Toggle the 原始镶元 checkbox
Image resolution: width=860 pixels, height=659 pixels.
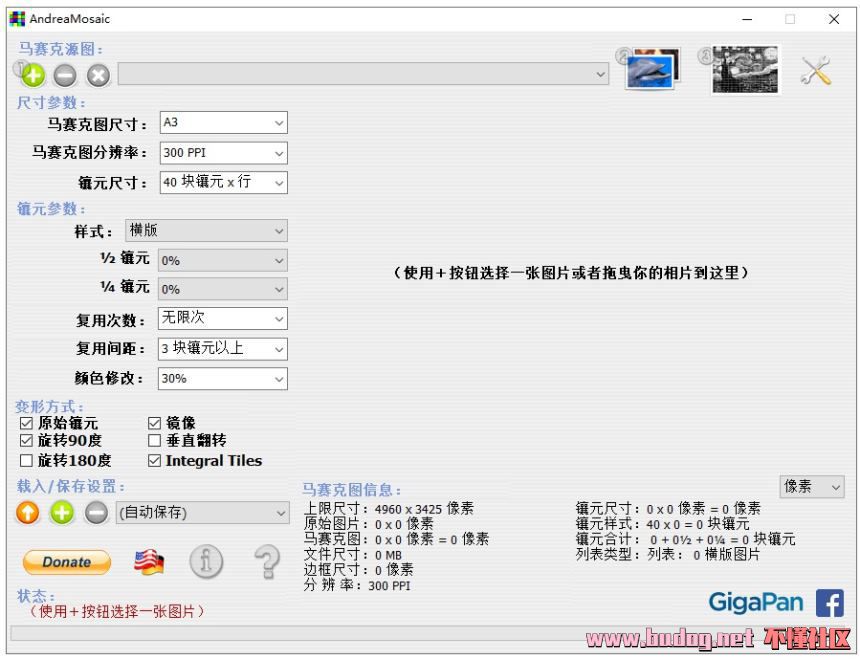coord(26,423)
